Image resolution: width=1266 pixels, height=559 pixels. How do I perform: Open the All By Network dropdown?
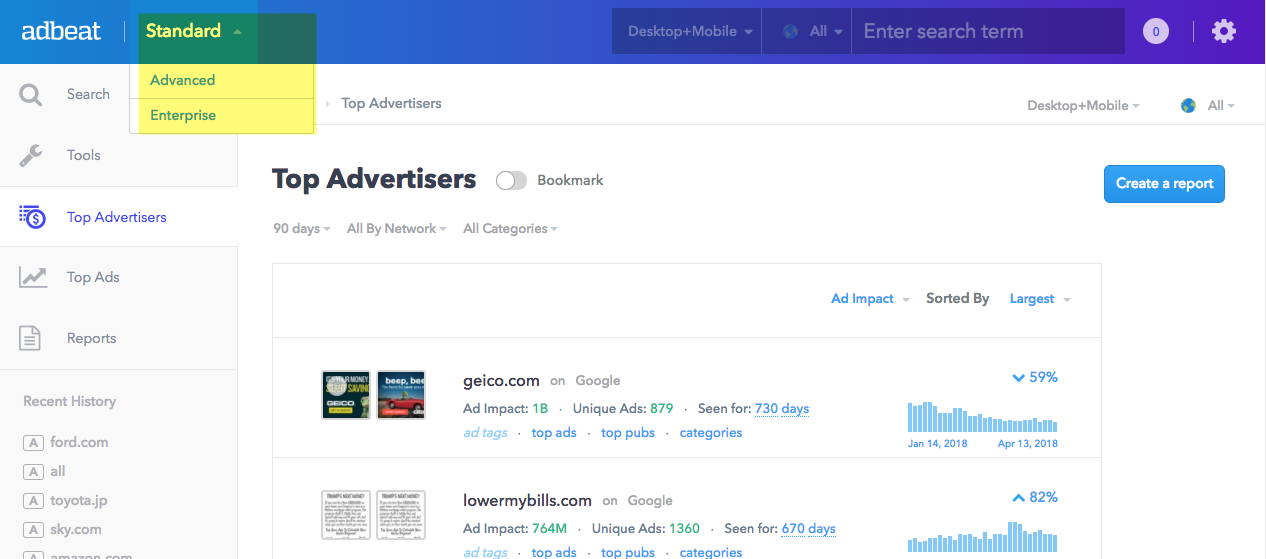coord(396,229)
